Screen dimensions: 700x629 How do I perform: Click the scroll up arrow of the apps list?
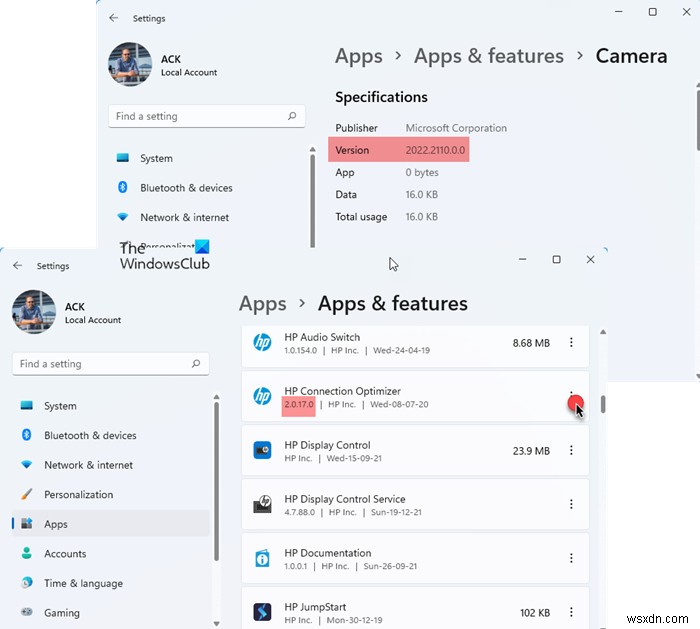coord(603,332)
